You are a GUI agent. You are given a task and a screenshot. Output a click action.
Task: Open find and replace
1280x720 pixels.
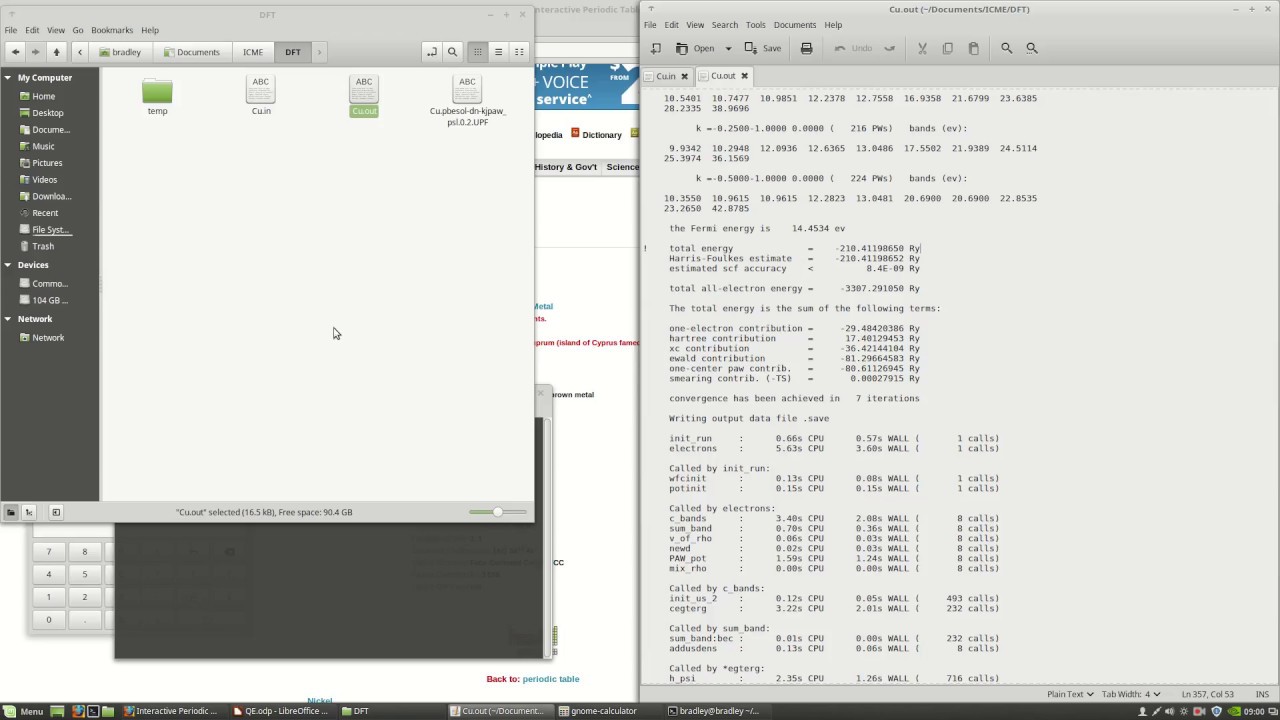point(1032,48)
